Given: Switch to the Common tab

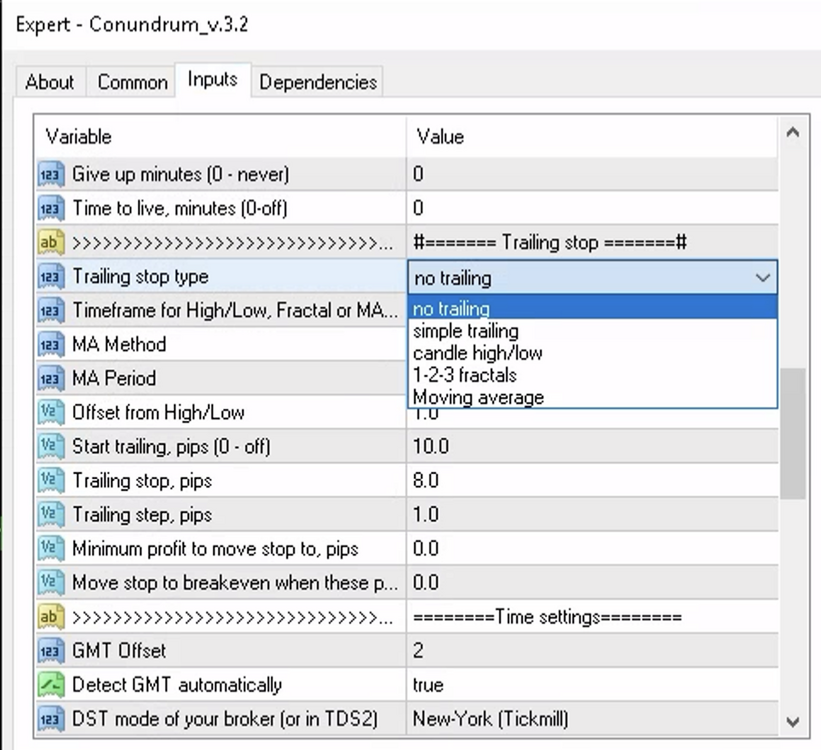Looking at the screenshot, I should pos(132,82).
